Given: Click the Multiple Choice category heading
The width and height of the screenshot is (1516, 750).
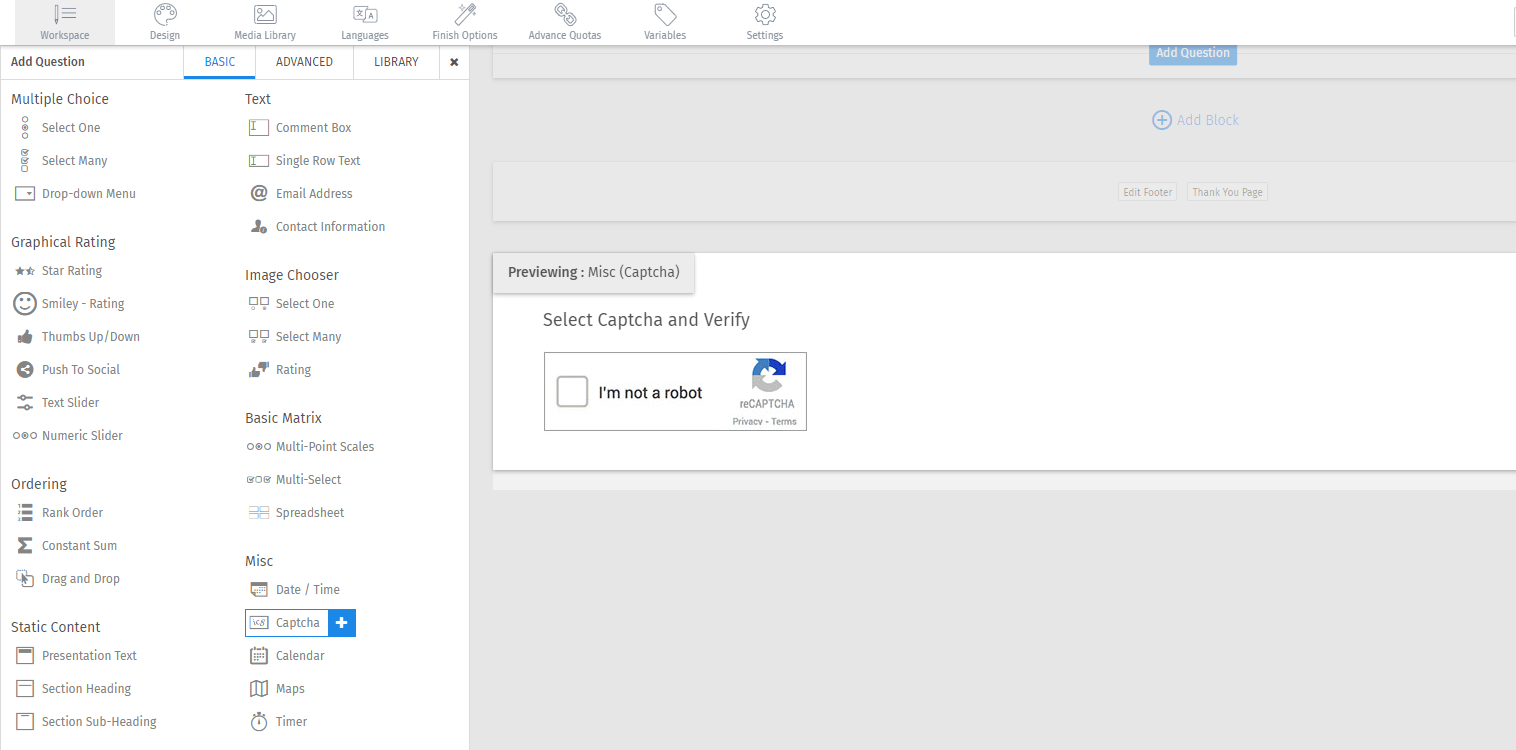Looking at the screenshot, I should point(60,99).
